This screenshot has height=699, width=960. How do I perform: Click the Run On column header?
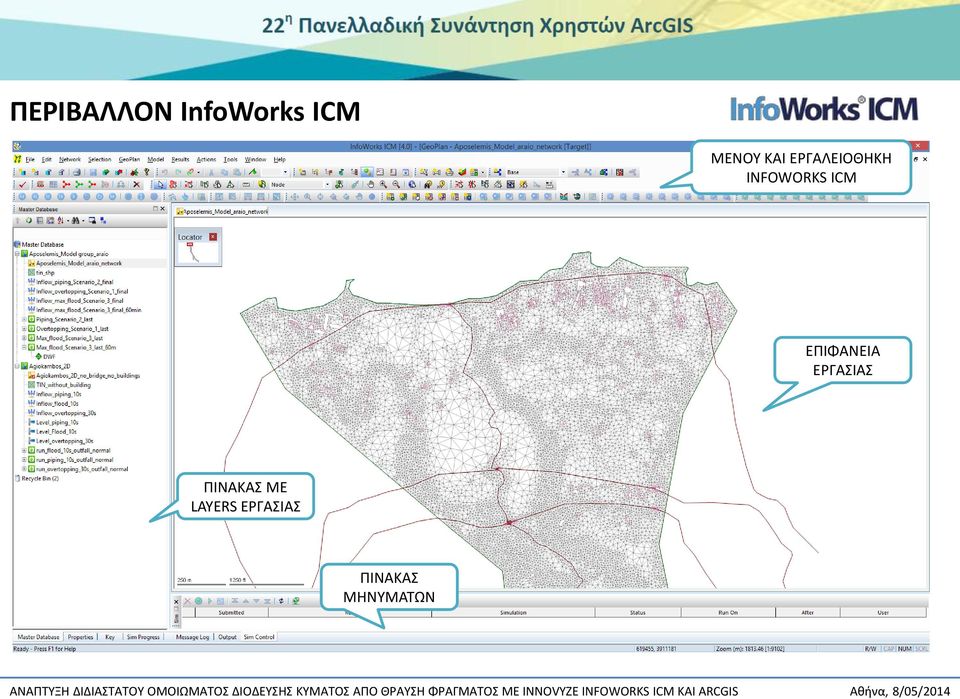point(728,613)
